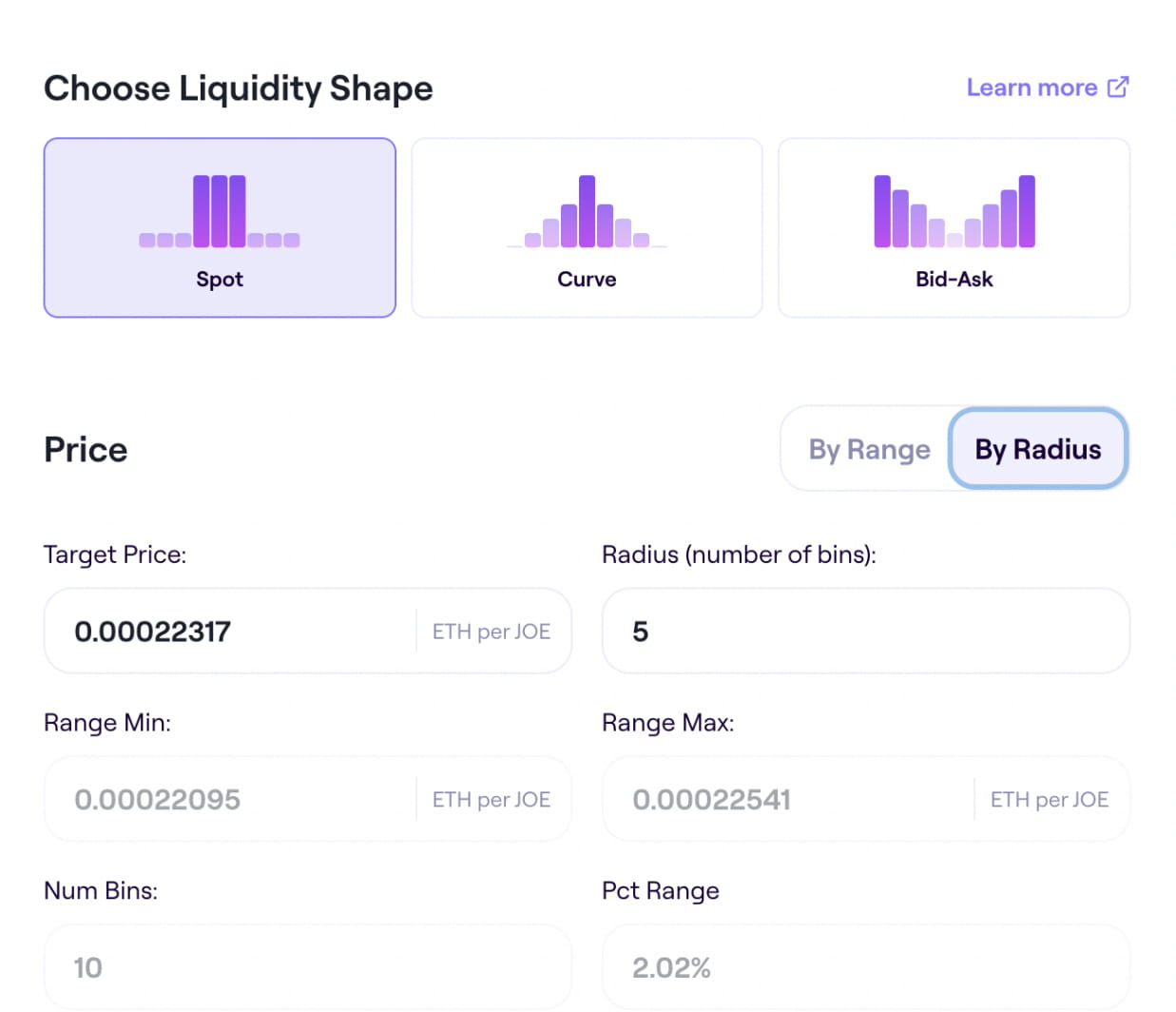Image resolution: width=1176 pixels, height=1012 pixels.
Task: Click ETH per JOE unit in Range Max
Action: point(1050,800)
